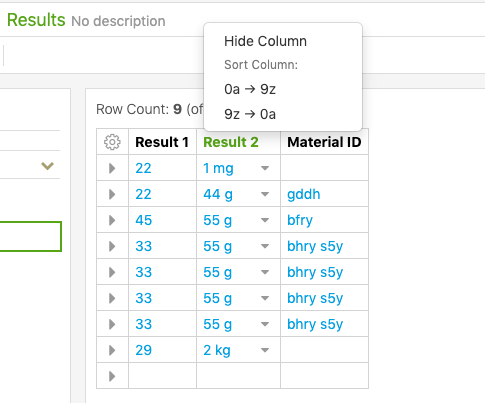Expand the row containing bfry

point(112,220)
